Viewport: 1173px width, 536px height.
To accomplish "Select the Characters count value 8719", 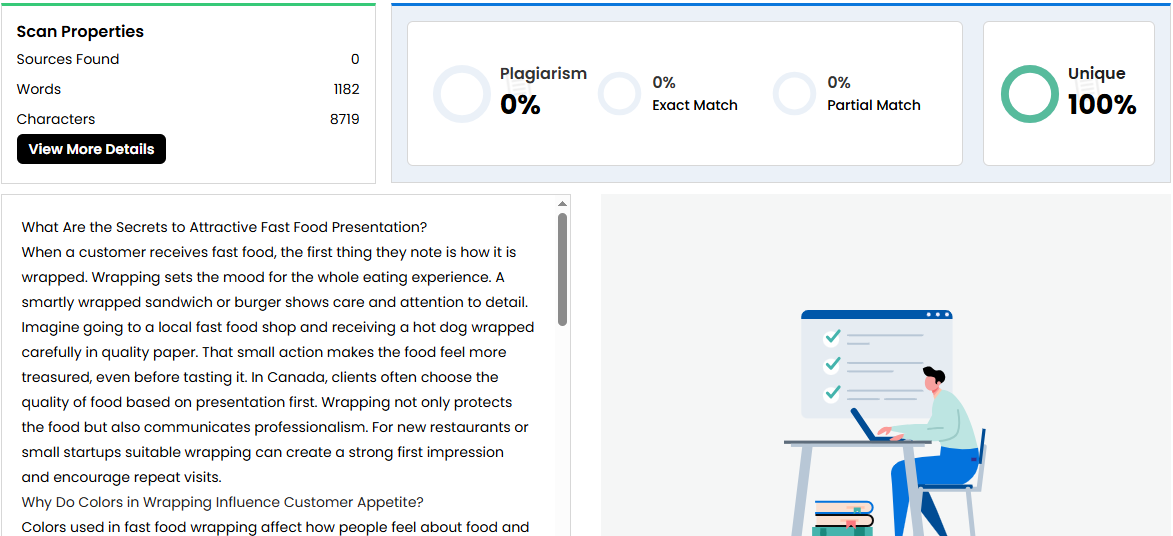I will point(344,119).
